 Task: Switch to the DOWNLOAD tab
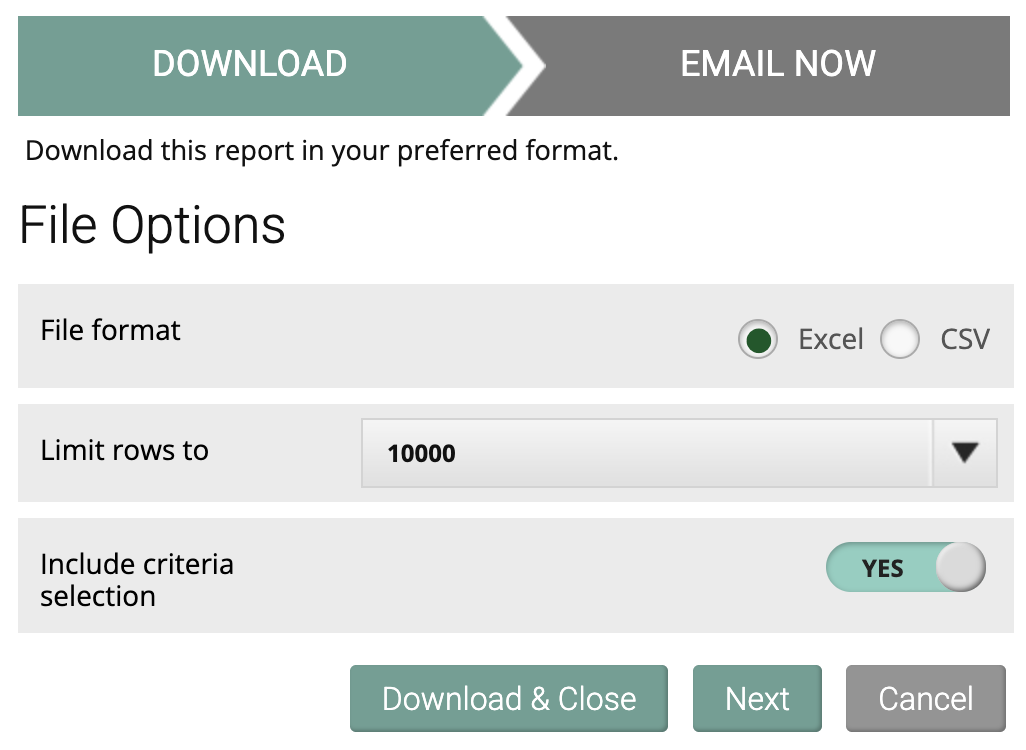point(262,65)
